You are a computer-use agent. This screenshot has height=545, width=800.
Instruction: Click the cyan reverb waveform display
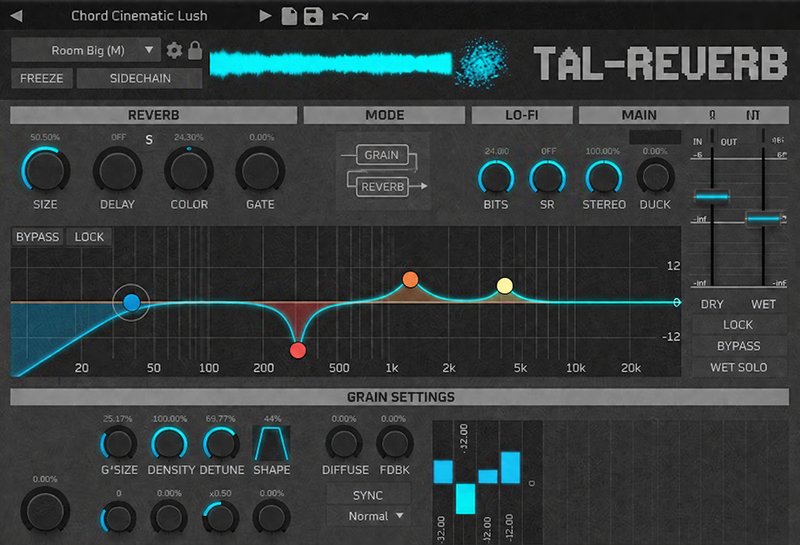pyautogui.click(x=331, y=64)
